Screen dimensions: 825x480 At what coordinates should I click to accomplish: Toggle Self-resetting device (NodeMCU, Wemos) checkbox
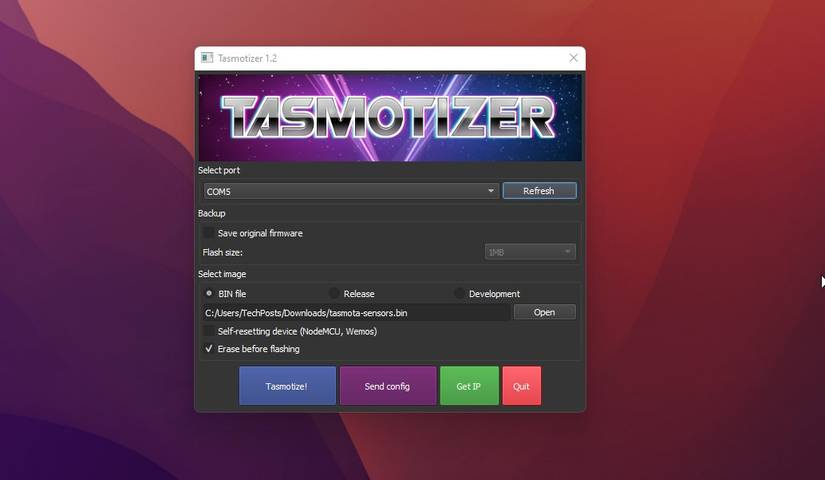click(x=209, y=331)
